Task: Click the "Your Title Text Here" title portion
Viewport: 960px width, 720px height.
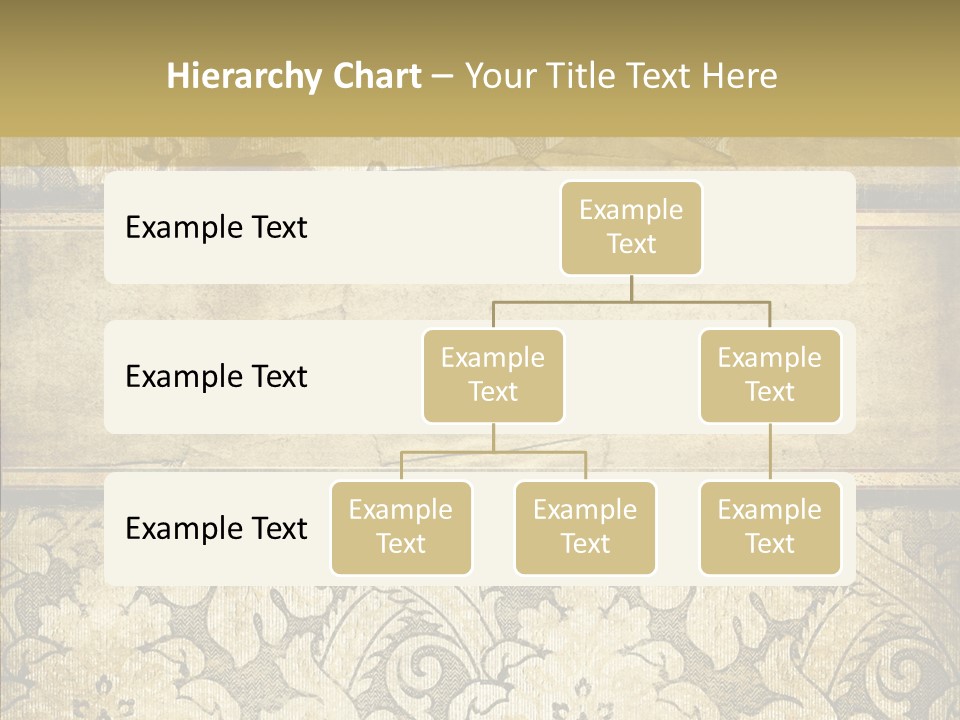Action: [620, 76]
